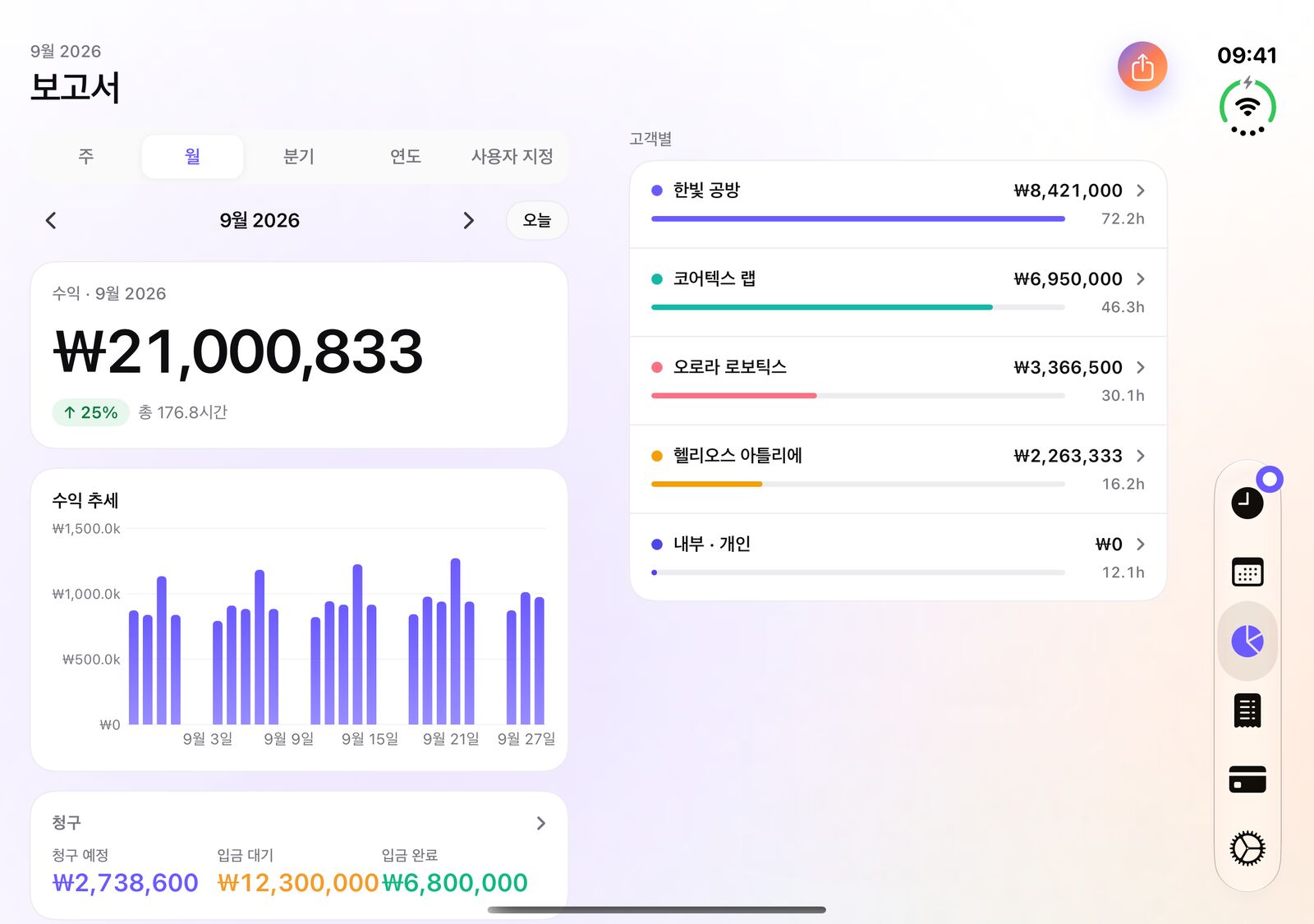Click the 입금 완료 amount ₩6,800,000
The height and width of the screenshot is (924, 1314).
(455, 883)
